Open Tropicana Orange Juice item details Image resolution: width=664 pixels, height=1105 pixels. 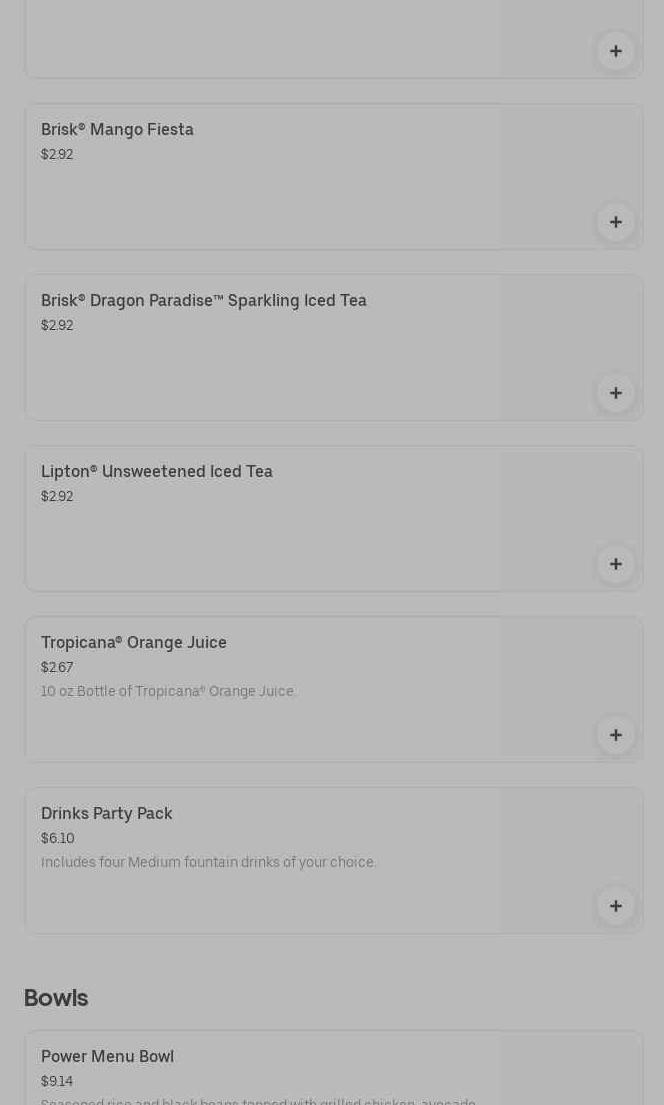[x=133, y=643]
